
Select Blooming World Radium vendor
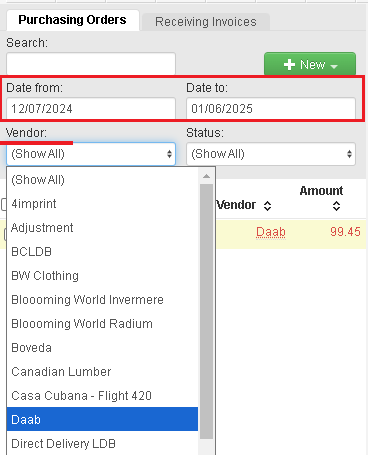click(x=102, y=324)
